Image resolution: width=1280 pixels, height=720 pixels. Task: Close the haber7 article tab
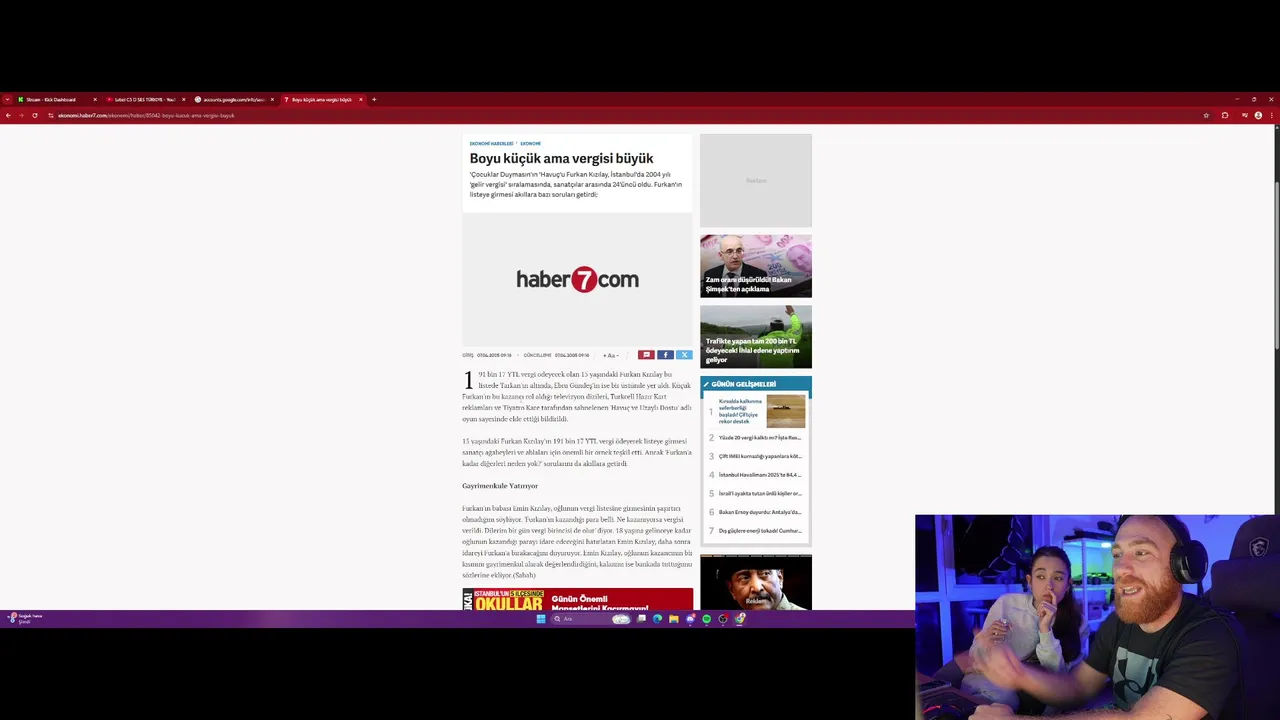coord(361,99)
